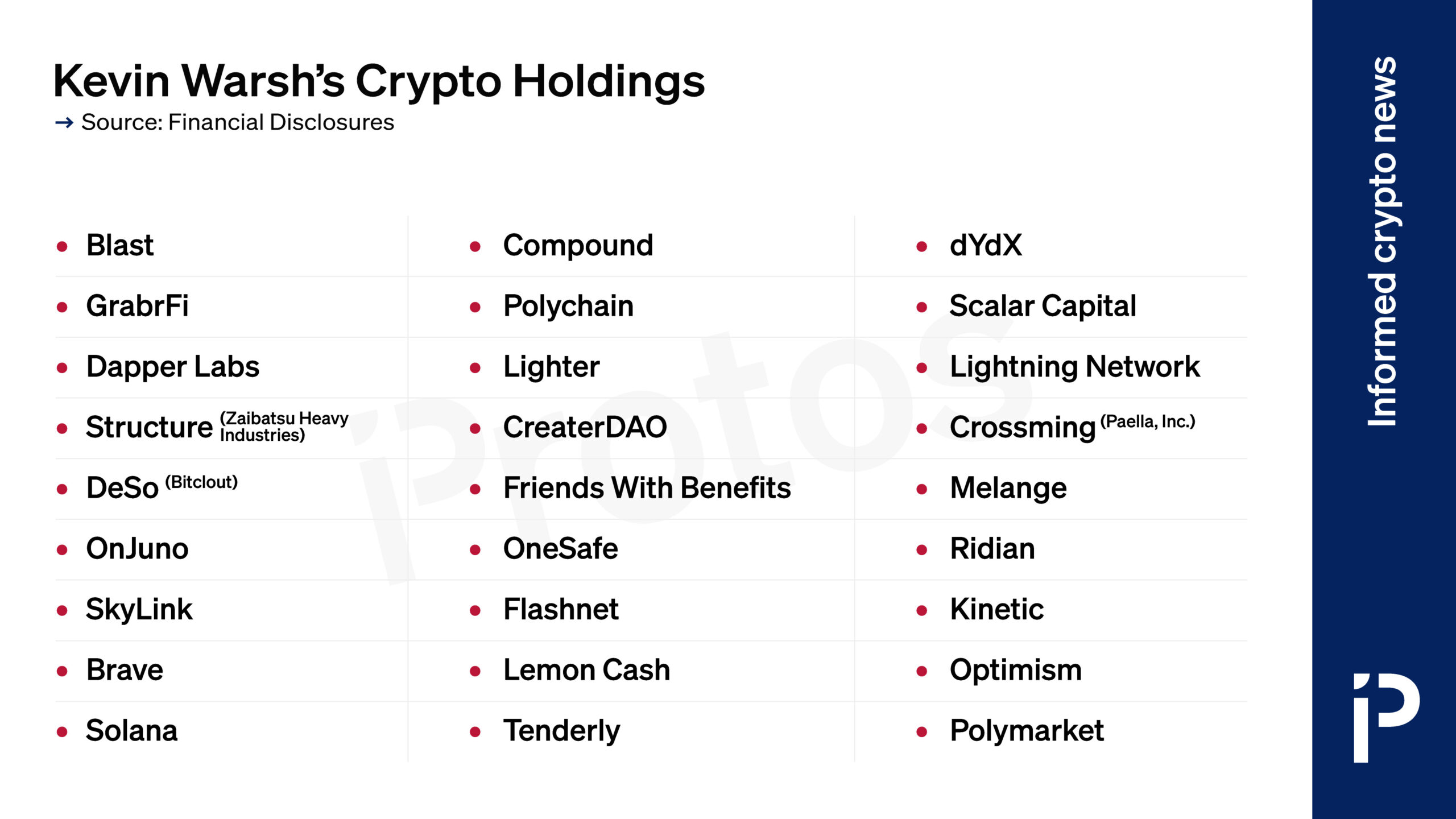The height and width of the screenshot is (819, 1456).
Task: Select the Dapper Labs entry
Action: (172, 367)
